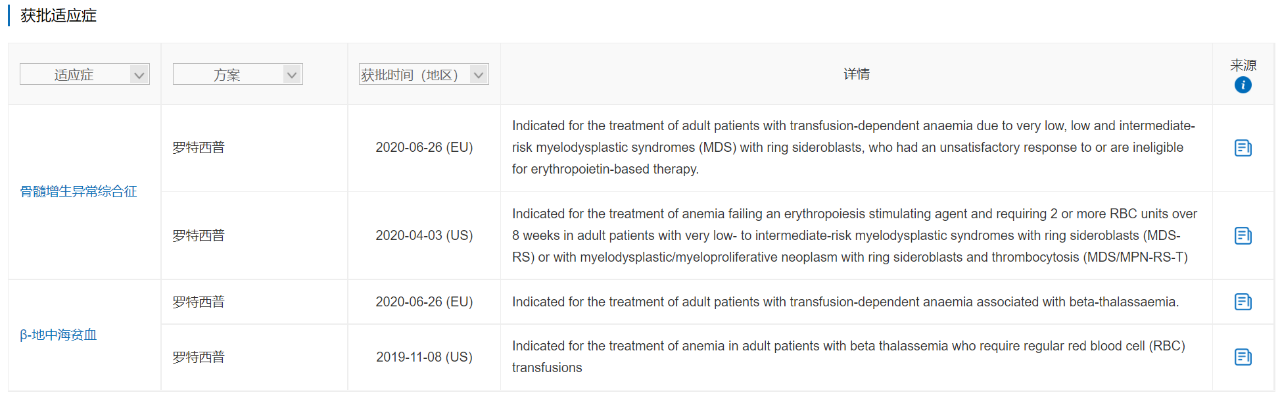Click the 来源 column header label

(x=1243, y=65)
